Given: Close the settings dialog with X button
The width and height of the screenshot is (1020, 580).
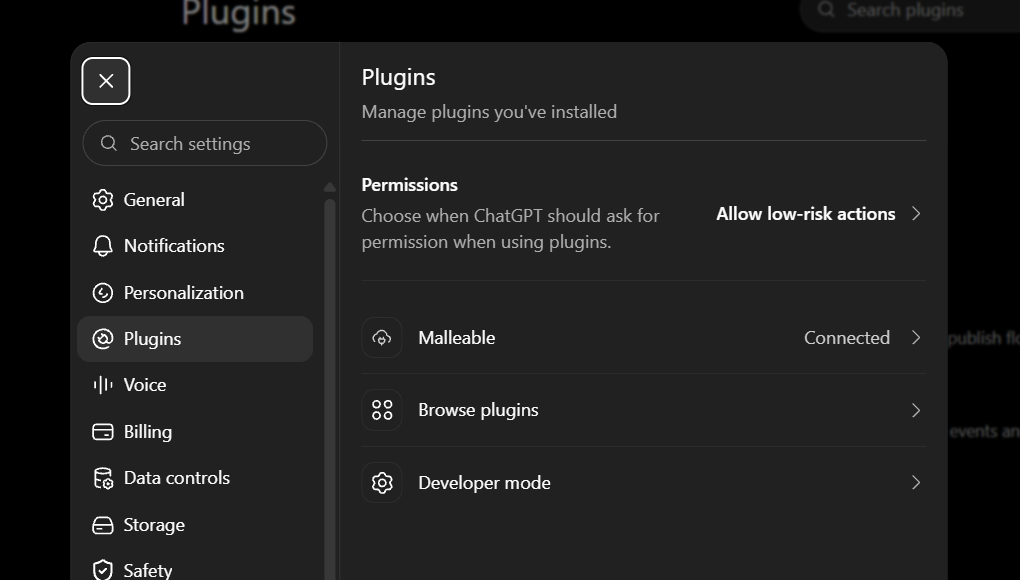Looking at the screenshot, I should (x=106, y=81).
